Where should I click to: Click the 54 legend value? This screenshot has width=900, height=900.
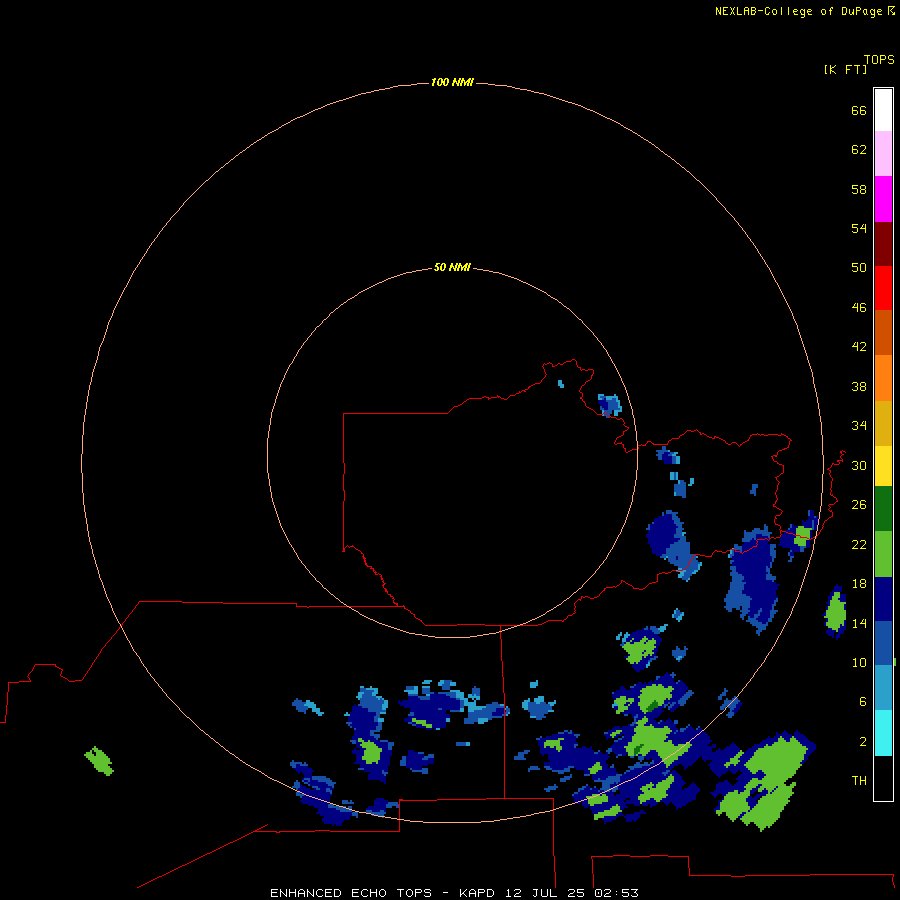pyautogui.click(x=859, y=228)
